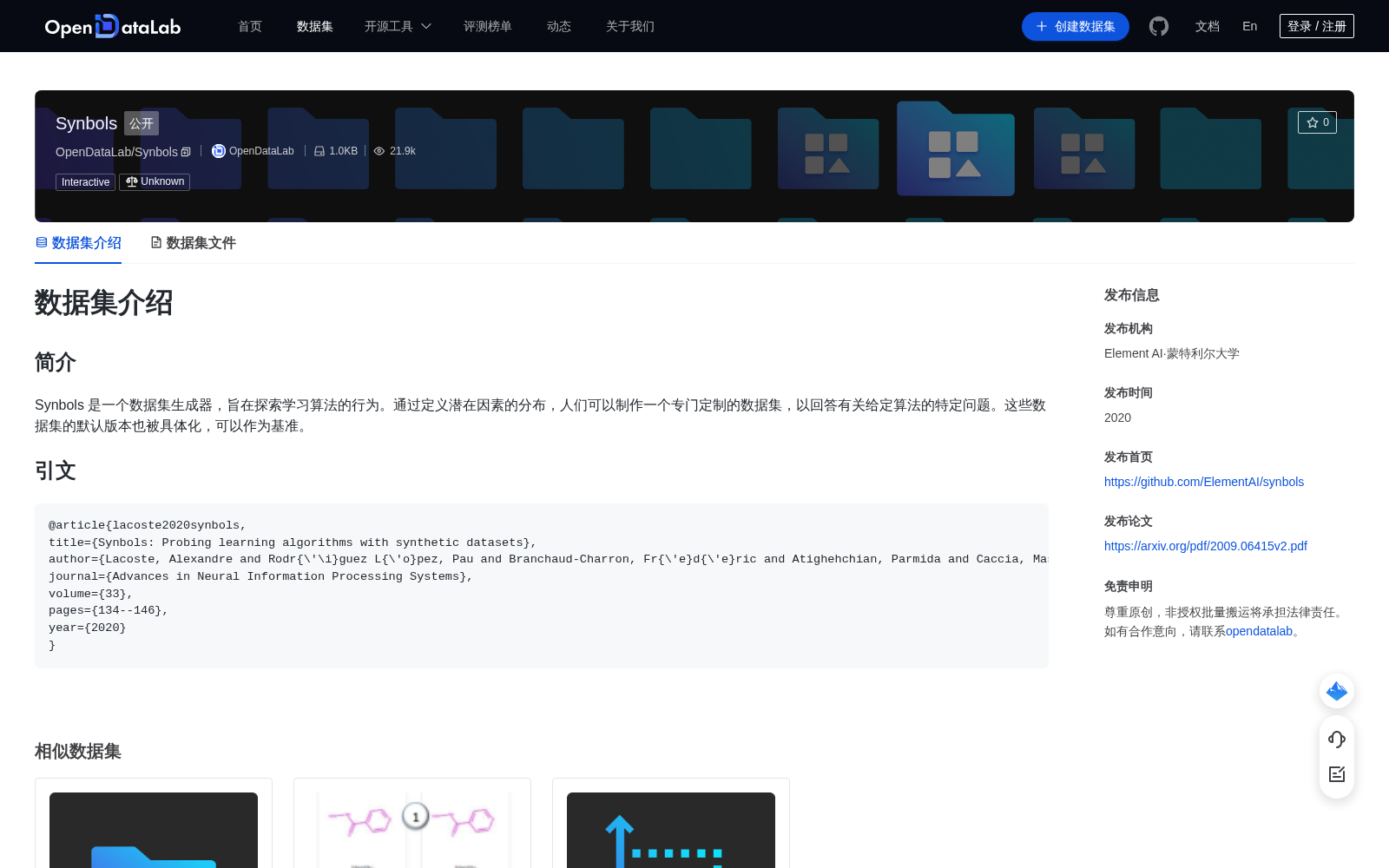Click the view count 21.9k

click(x=395, y=151)
